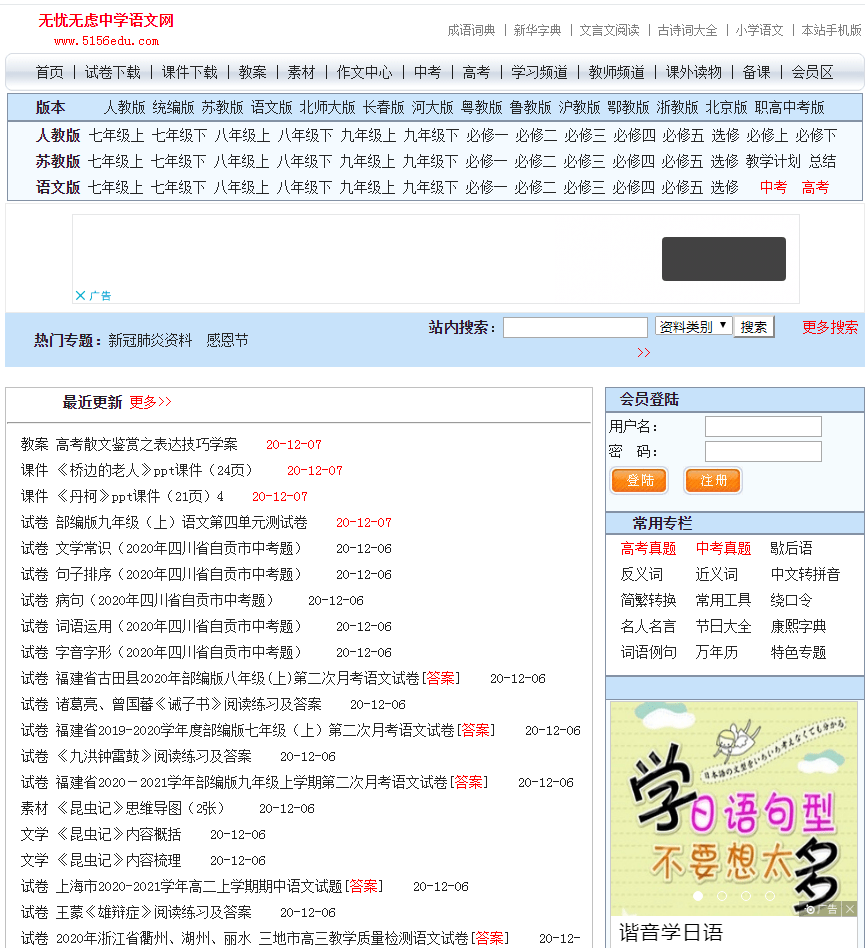Click the site logo 无忧无虑中学语文网
The image size is (865, 948).
click(x=106, y=21)
